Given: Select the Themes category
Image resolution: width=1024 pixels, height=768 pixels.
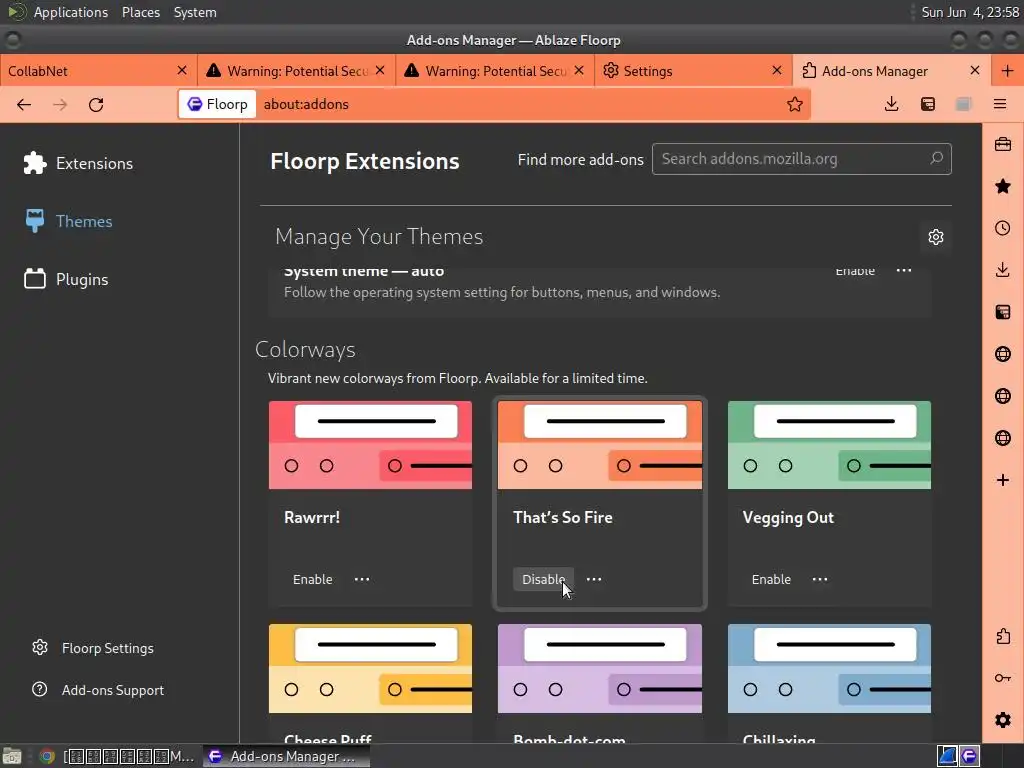Looking at the screenshot, I should pos(69,221).
